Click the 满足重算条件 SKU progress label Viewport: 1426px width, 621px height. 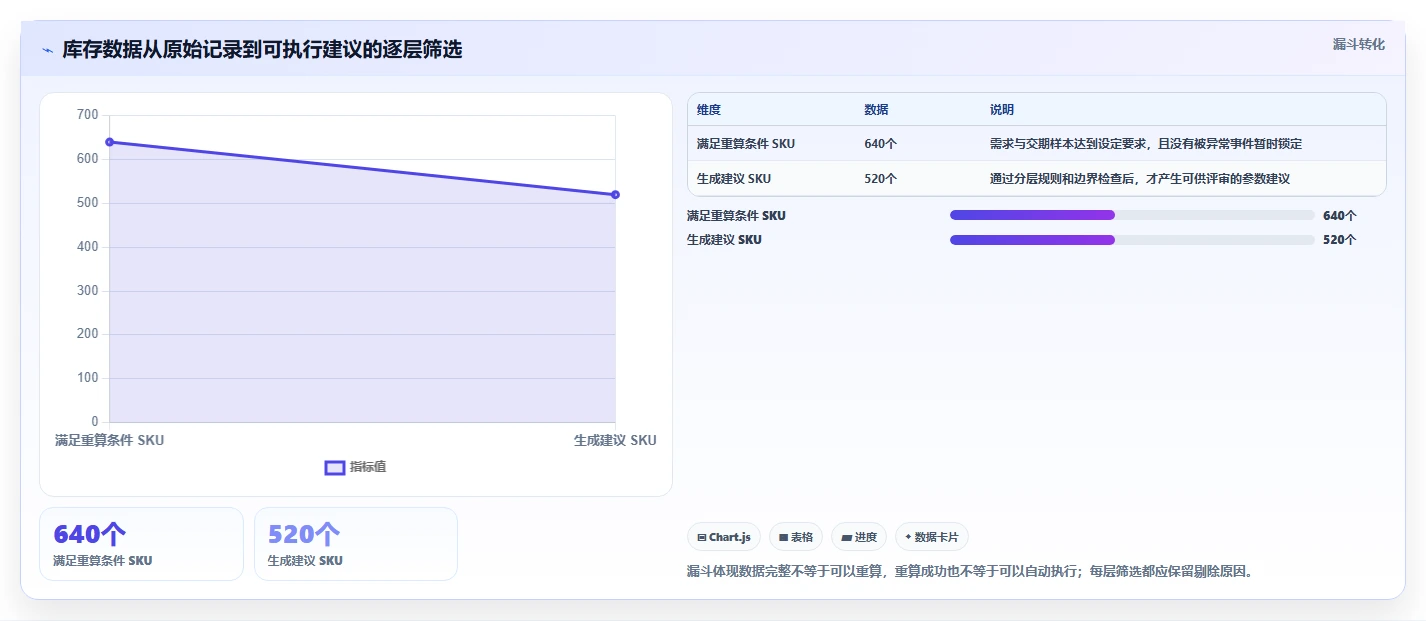click(736, 215)
